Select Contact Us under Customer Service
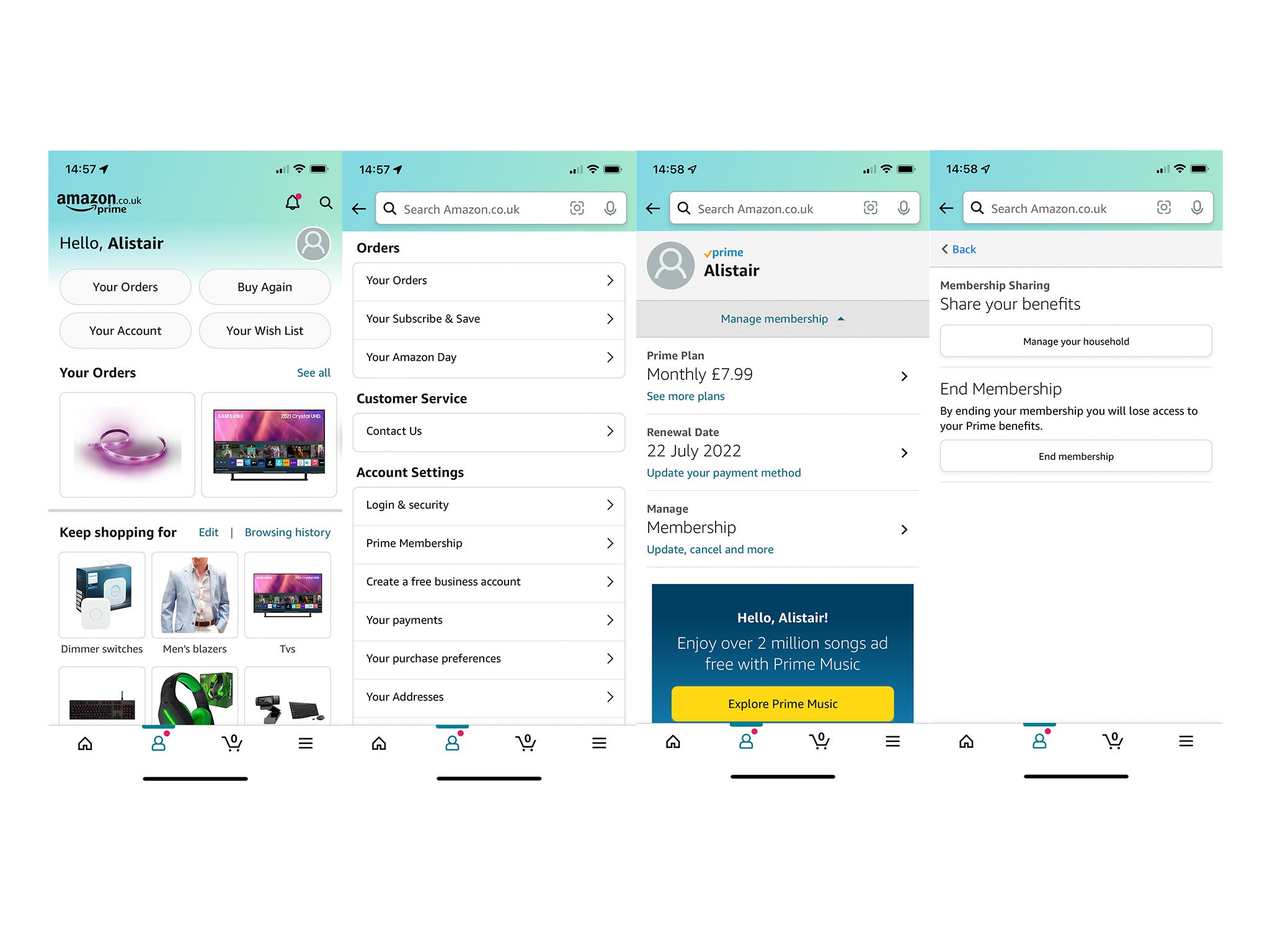This screenshot has width=1270, height=952. coord(490,431)
